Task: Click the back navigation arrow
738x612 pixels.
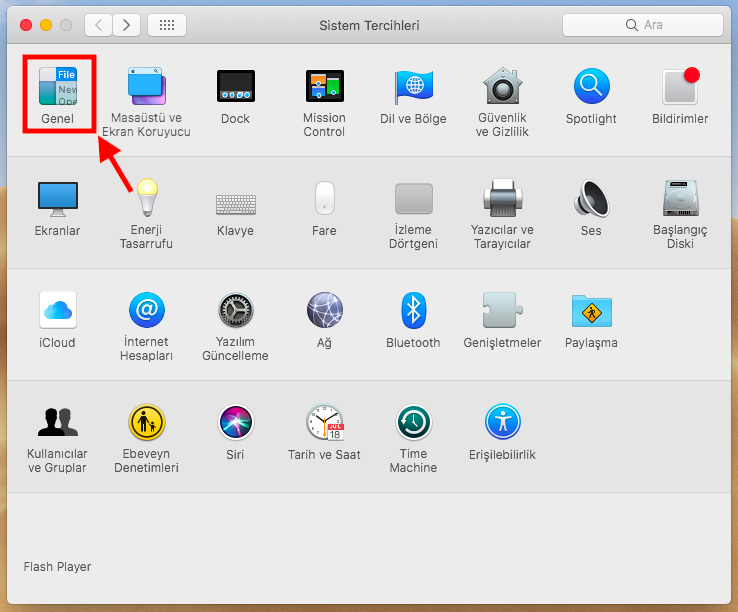Action: tap(98, 24)
